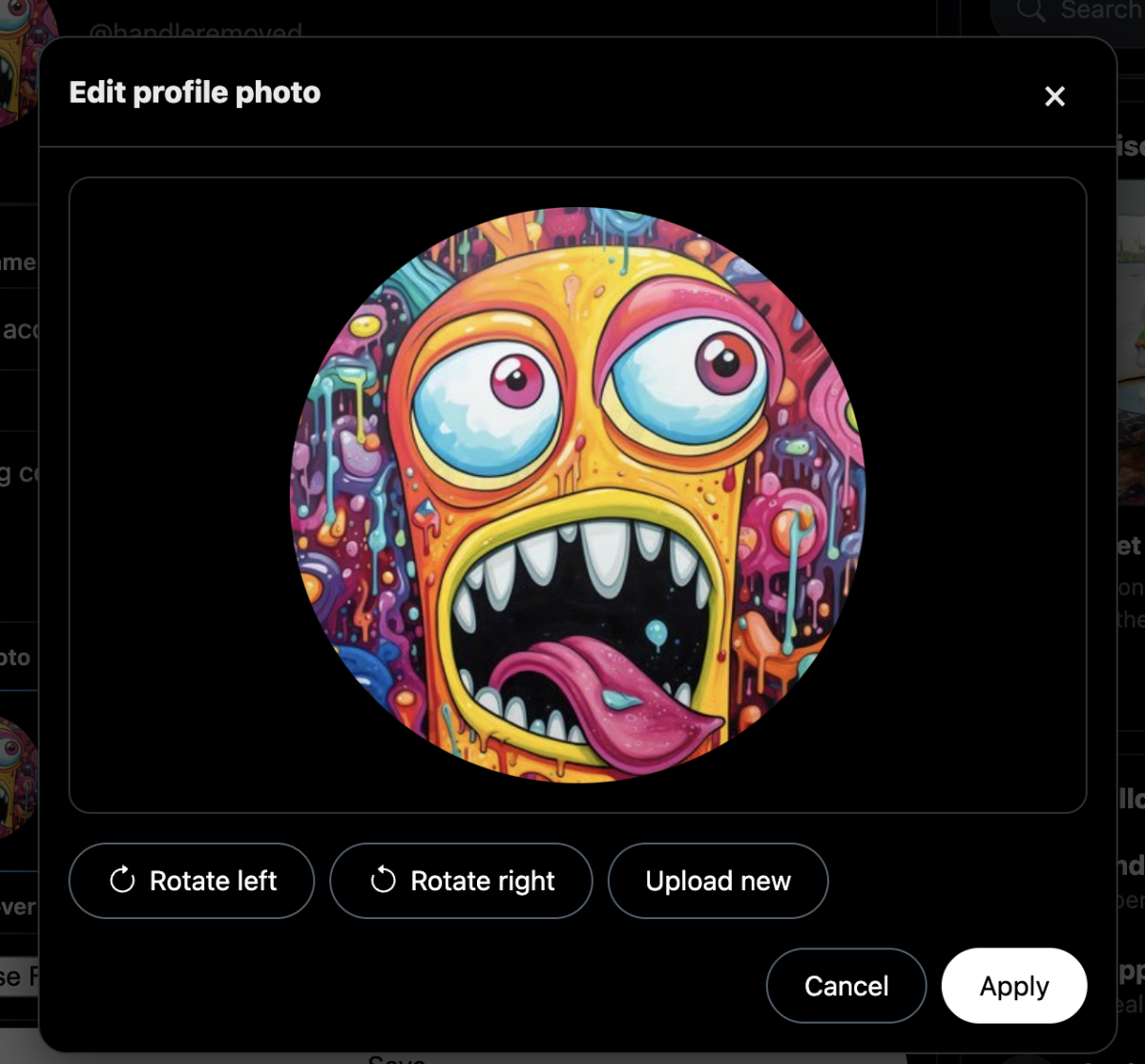Click the Rotate right button label
The image size is (1145, 1064).
click(x=483, y=881)
